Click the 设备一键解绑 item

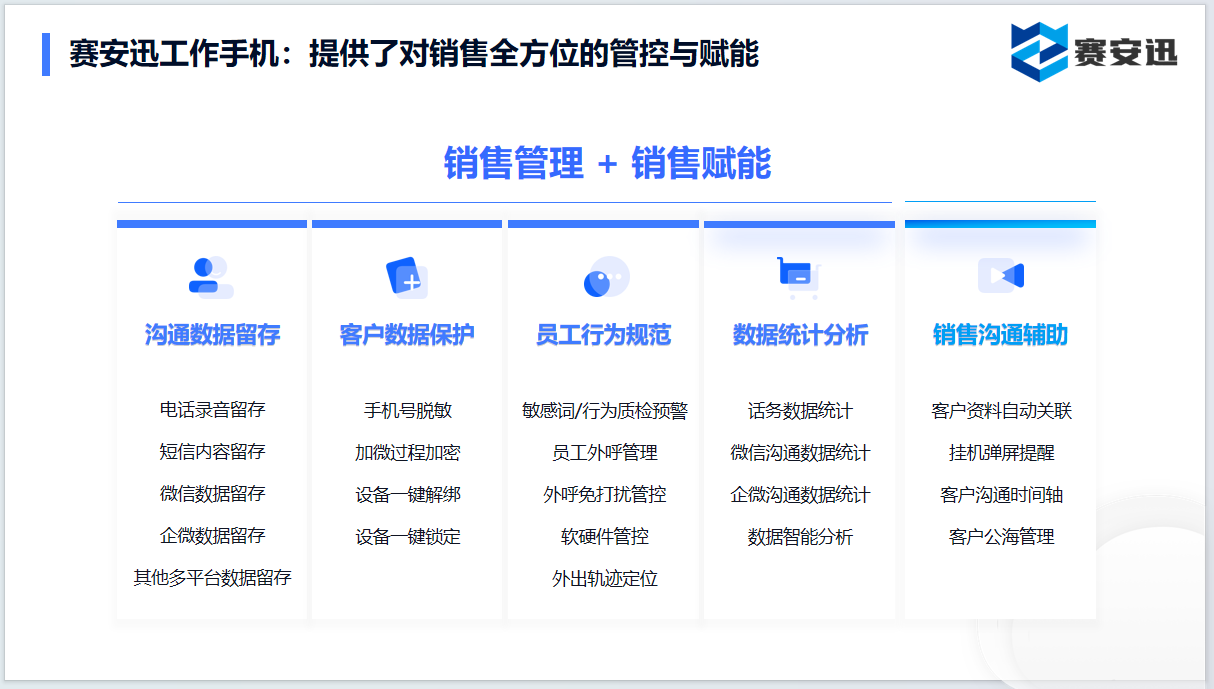pyautogui.click(x=407, y=495)
